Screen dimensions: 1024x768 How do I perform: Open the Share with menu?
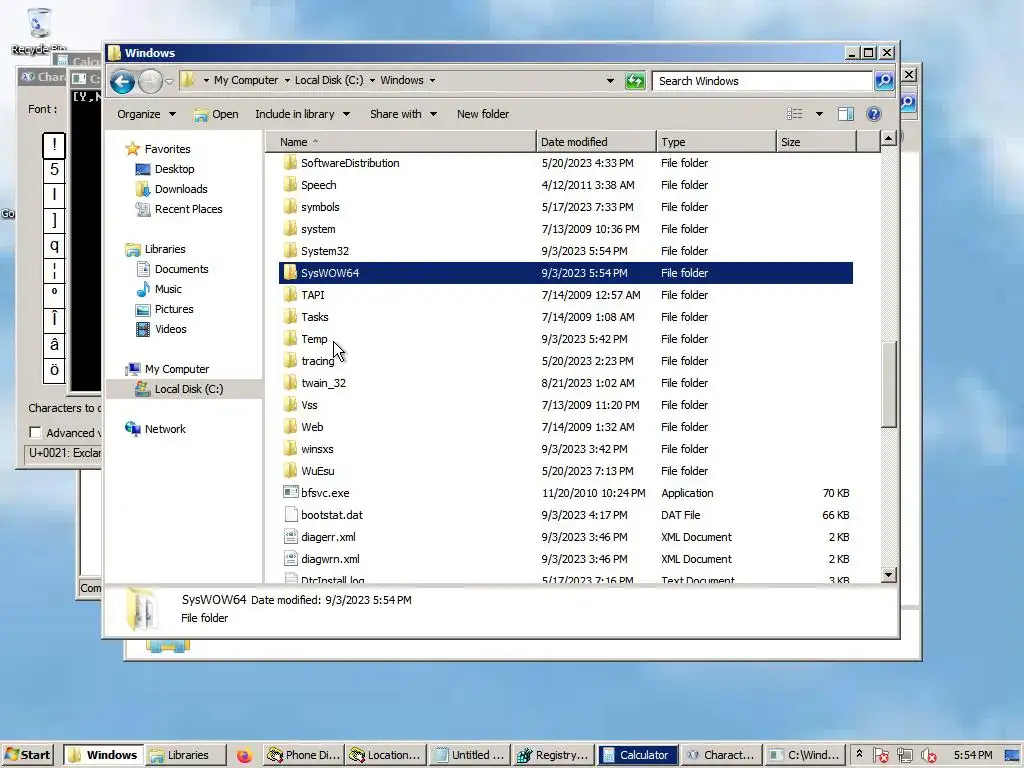(x=403, y=114)
